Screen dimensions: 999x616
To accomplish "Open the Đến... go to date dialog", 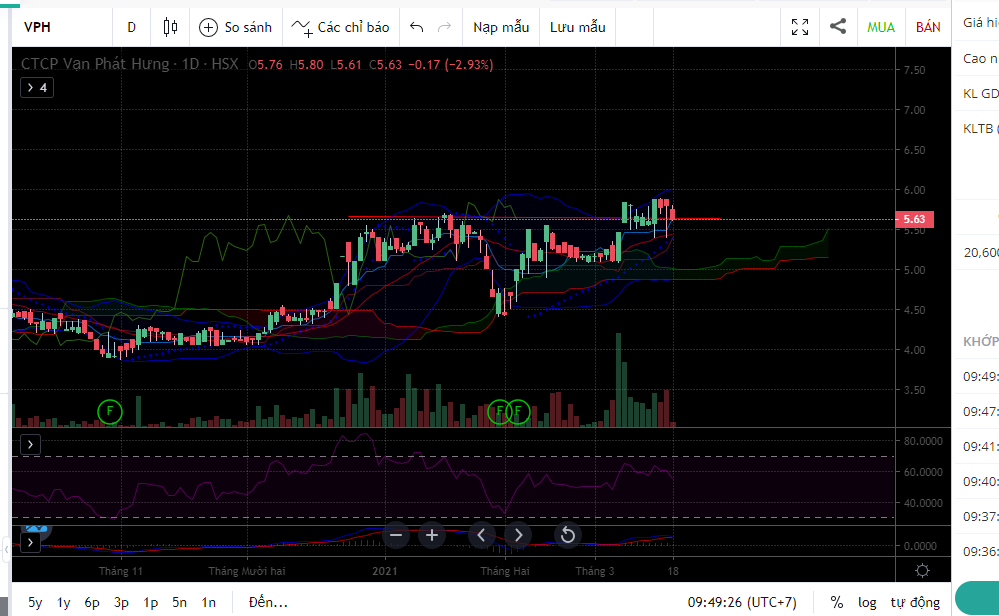I will coord(268,602).
